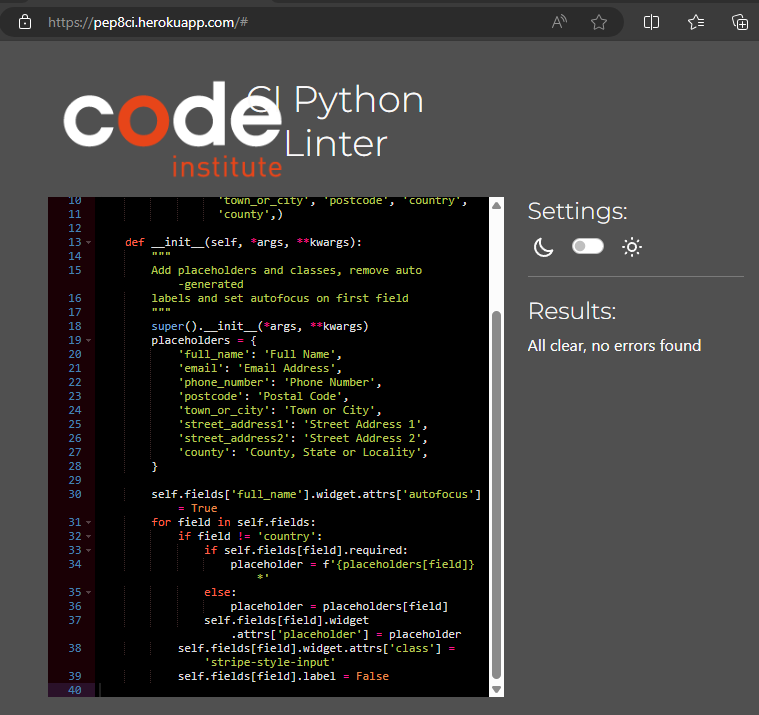This screenshot has width=759, height=715.
Task: Click 'All clear, no errors found' text
Action: [614, 346]
